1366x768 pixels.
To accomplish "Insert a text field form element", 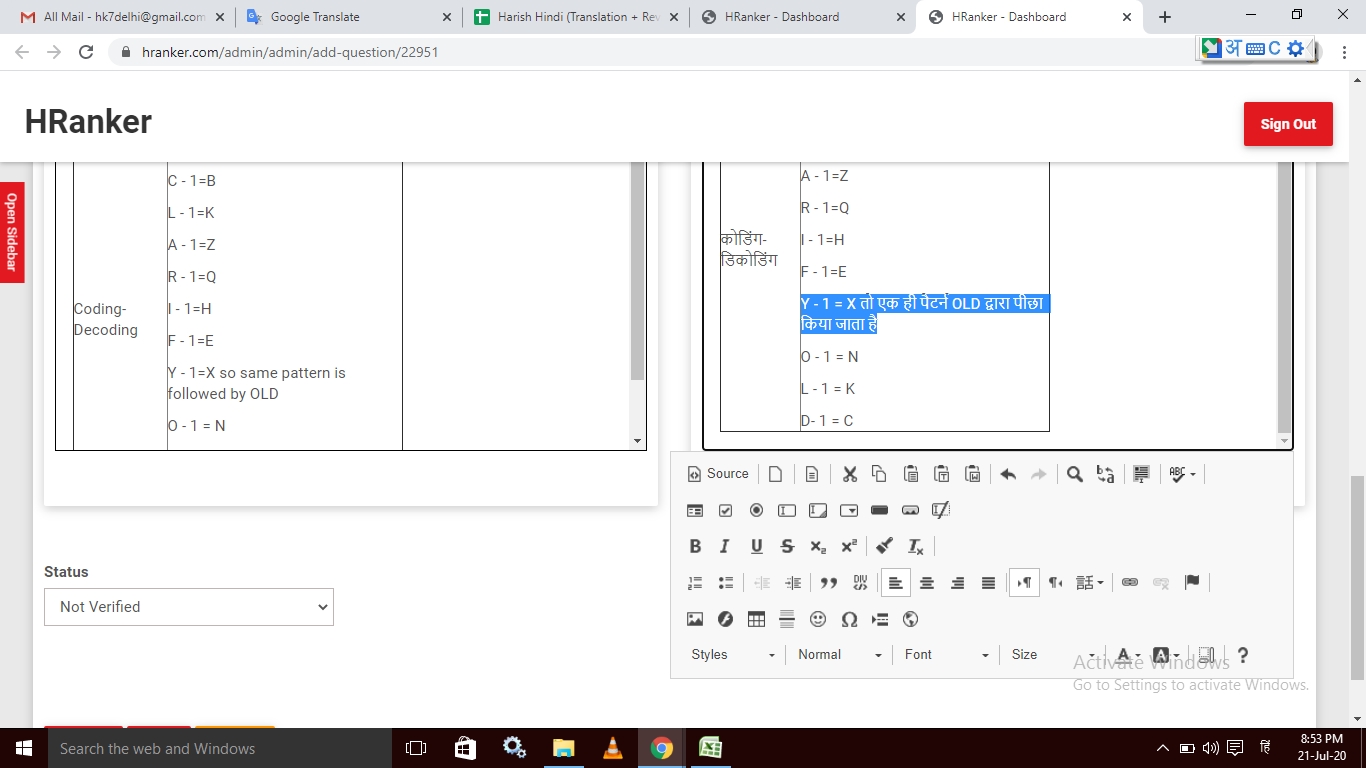I will pyautogui.click(x=787, y=510).
